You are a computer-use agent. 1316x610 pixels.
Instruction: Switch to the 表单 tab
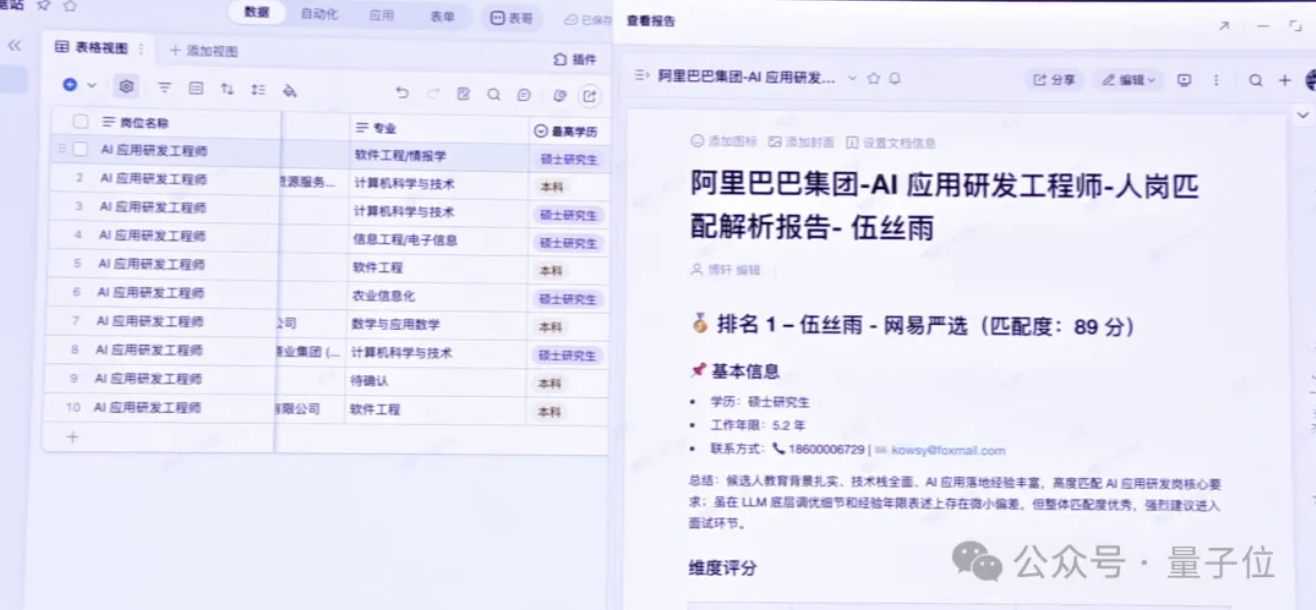pyautogui.click(x=442, y=16)
